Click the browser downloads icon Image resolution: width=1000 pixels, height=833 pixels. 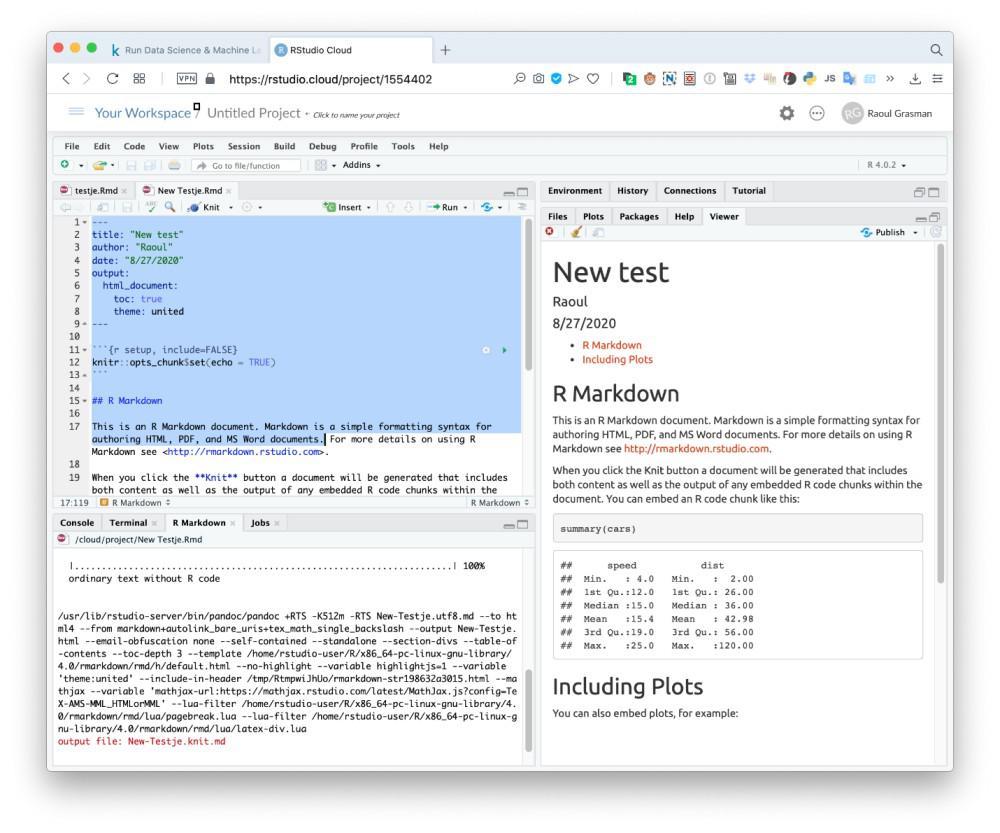[x=915, y=78]
